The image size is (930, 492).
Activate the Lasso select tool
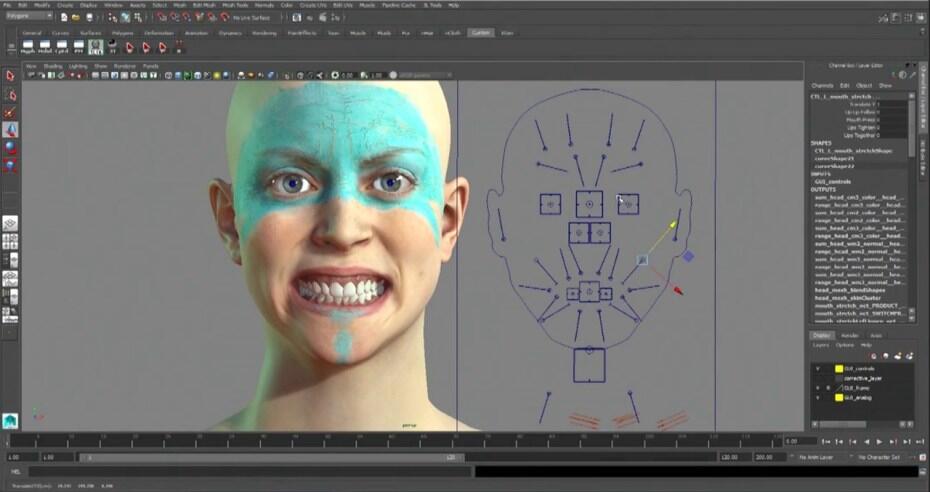10,94
